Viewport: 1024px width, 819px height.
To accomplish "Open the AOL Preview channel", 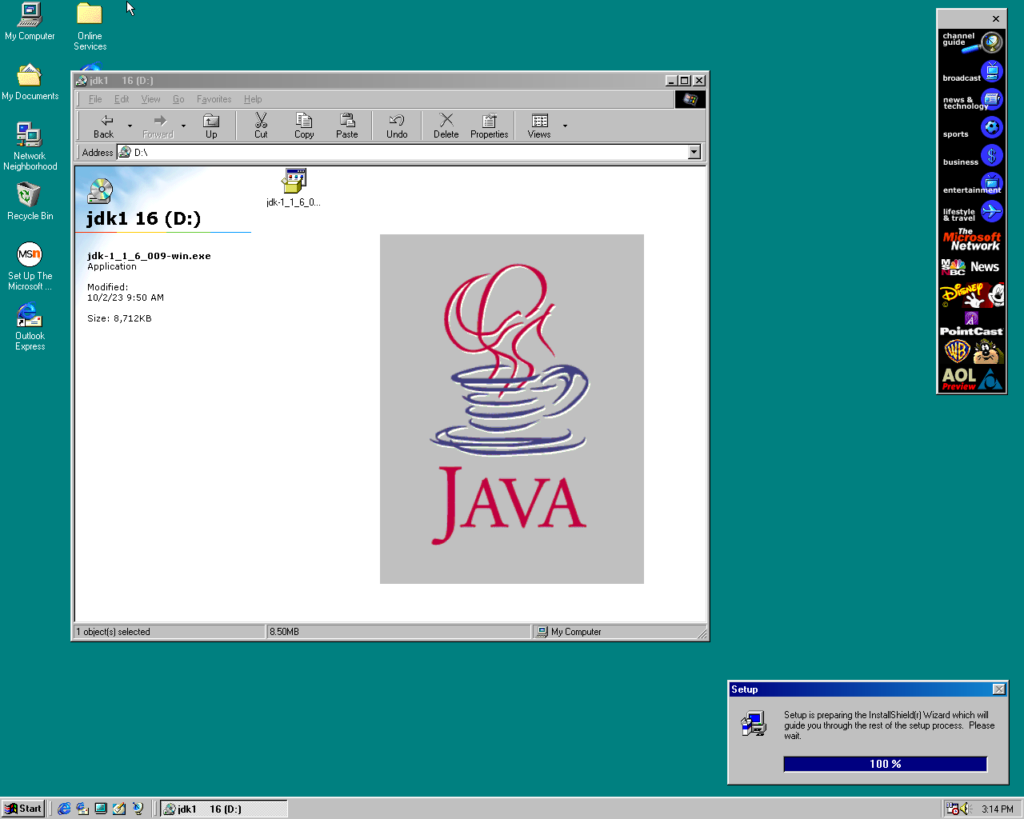I will pyautogui.click(x=972, y=379).
